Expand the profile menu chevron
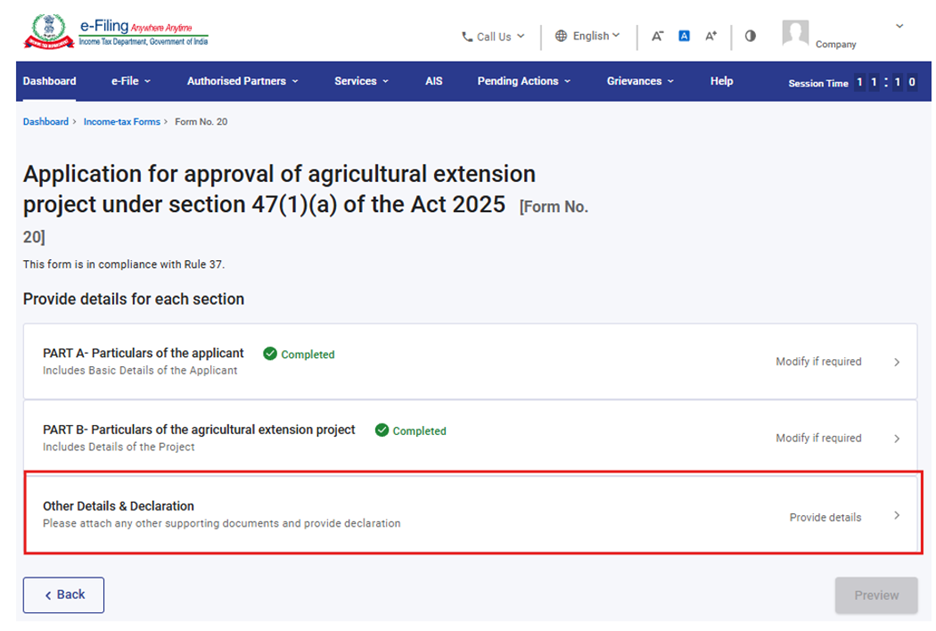This screenshot has height=631, width=936. (x=899, y=26)
